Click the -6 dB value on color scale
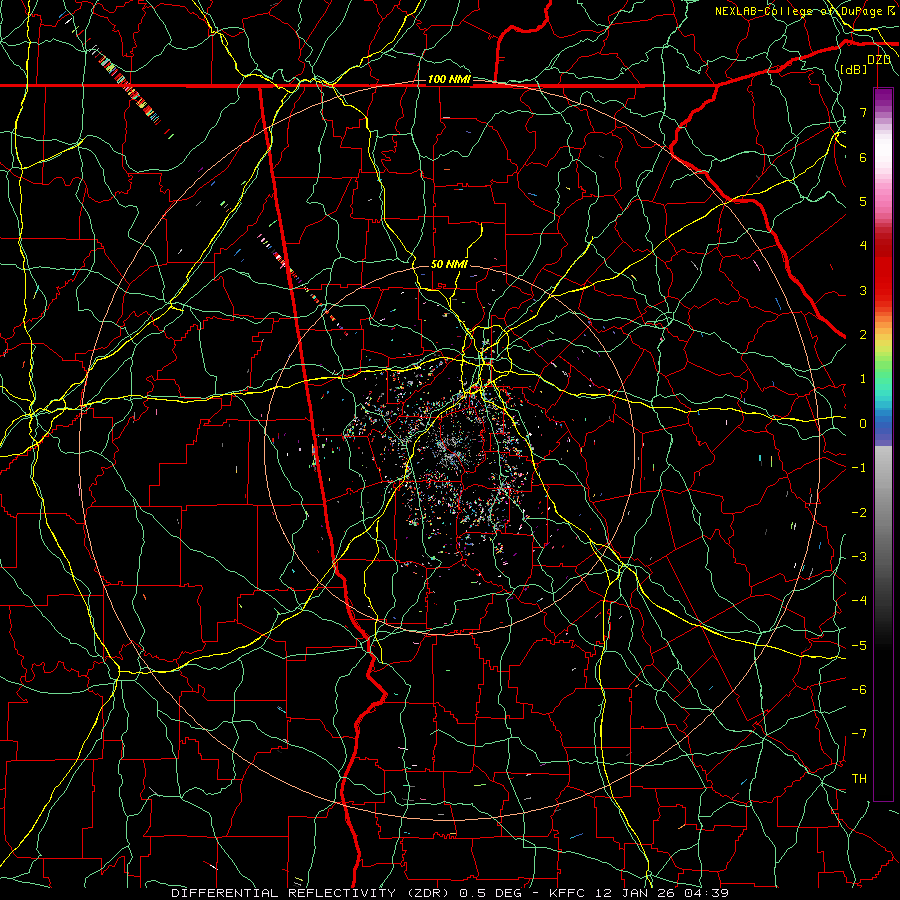 (x=859, y=690)
